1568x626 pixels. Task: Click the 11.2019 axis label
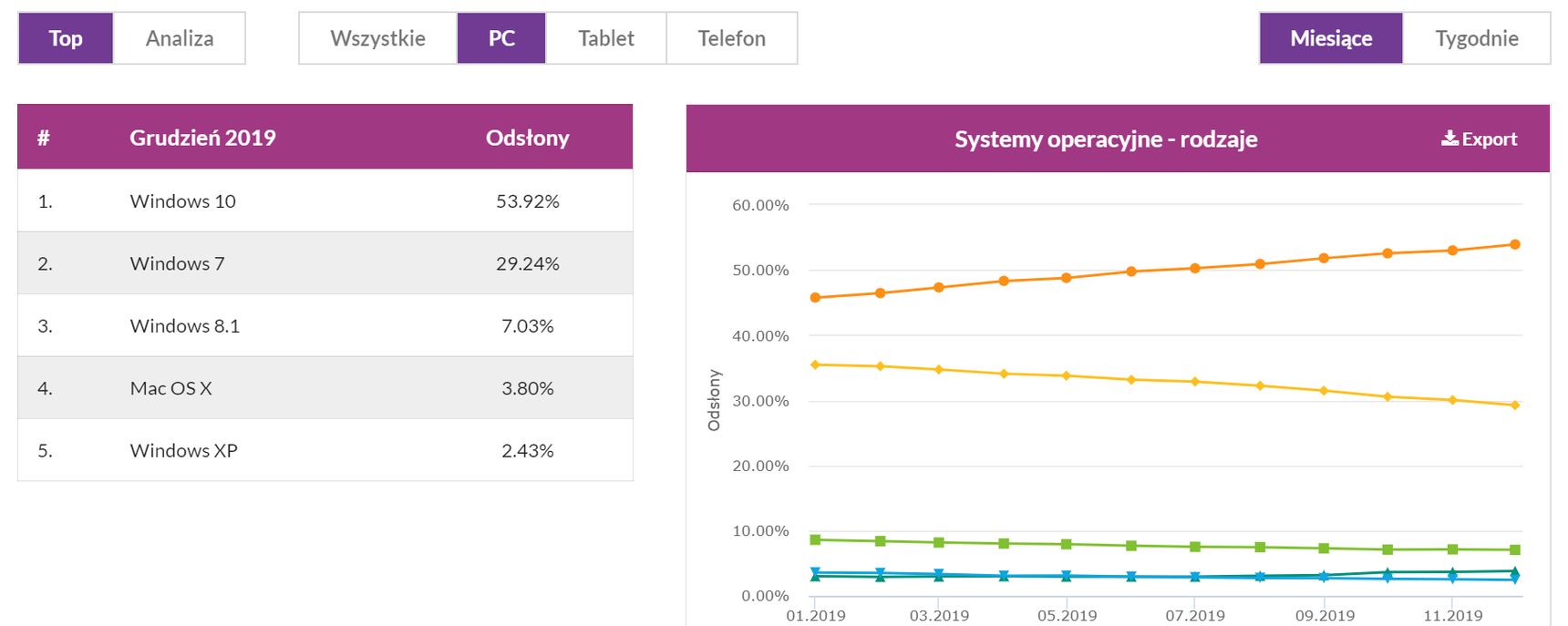1453,616
